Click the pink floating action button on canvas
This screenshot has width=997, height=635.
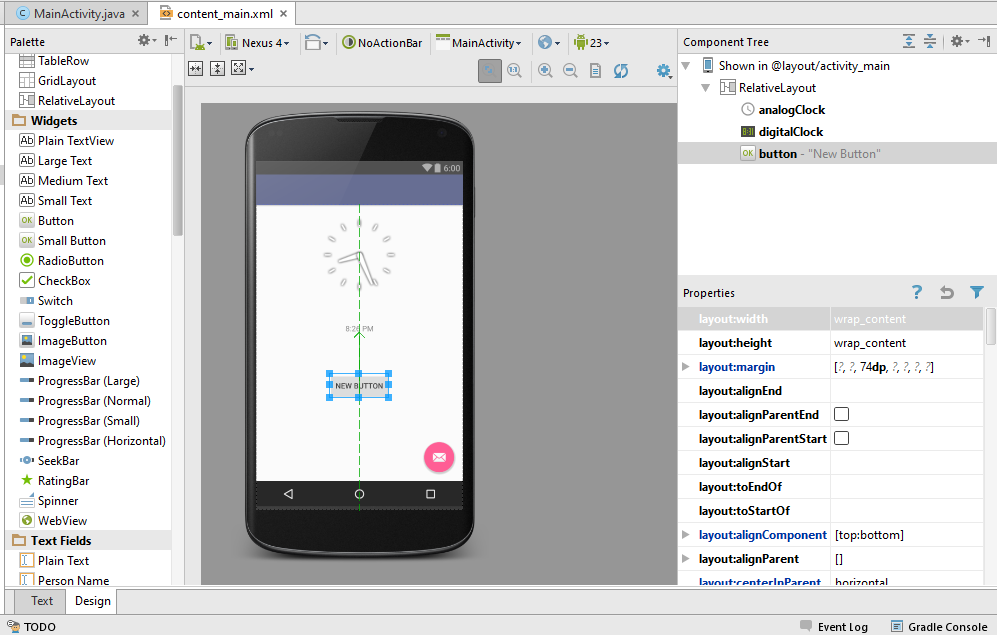[x=438, y=457]
